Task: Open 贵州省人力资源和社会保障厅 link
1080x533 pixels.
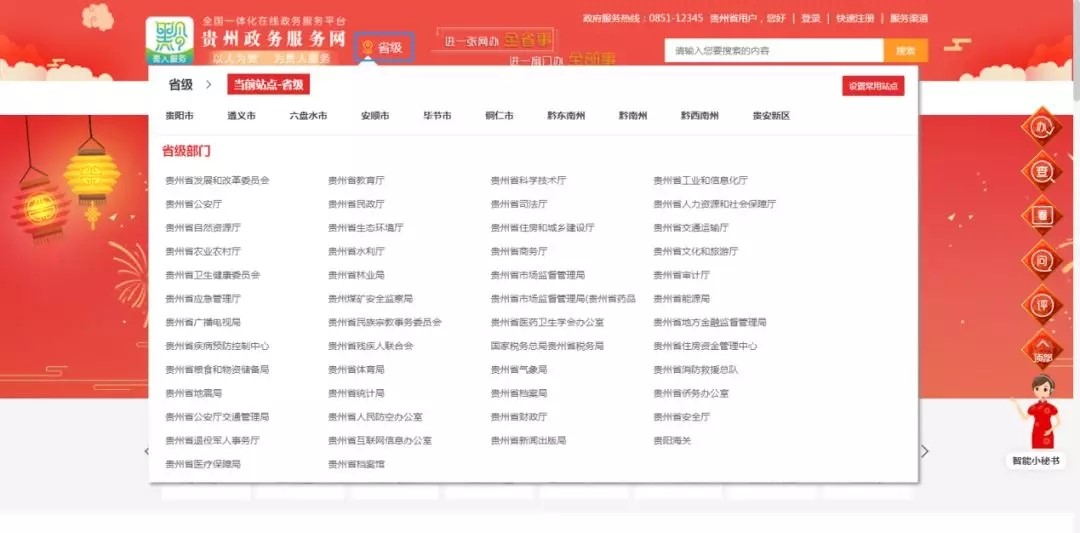Action: [714, 204]
